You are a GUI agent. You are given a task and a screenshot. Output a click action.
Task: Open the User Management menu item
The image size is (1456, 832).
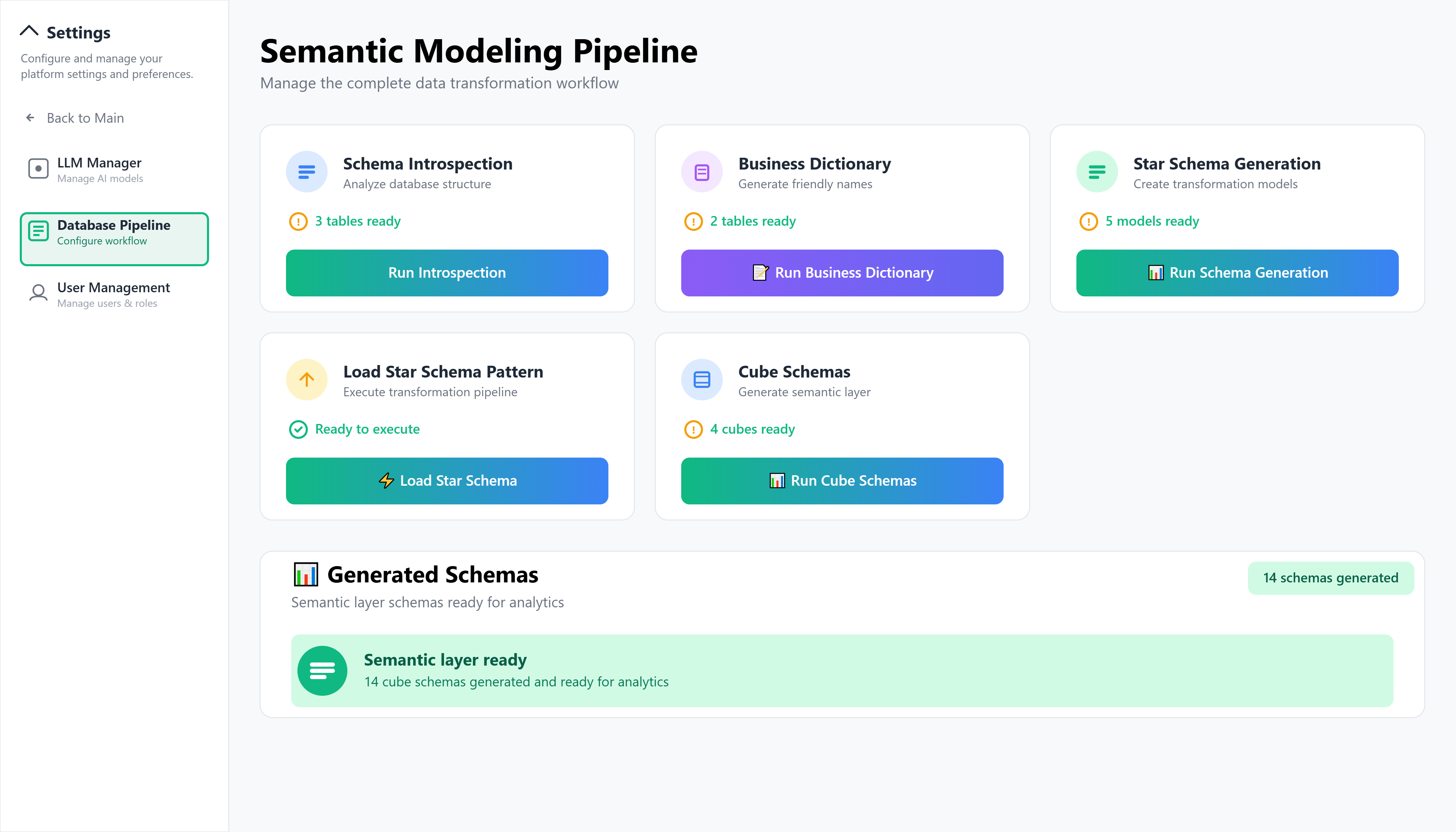[x=114, y=294]
